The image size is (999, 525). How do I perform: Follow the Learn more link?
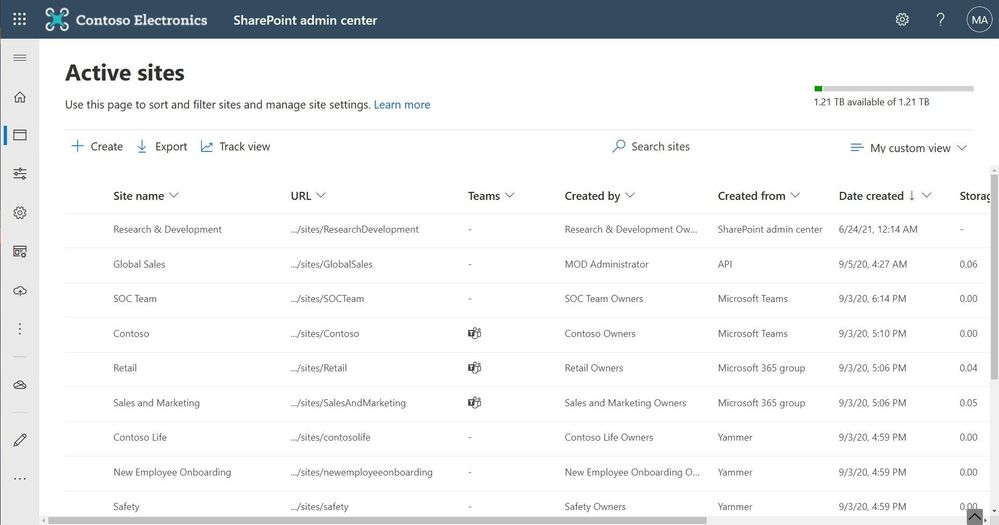pyautogui.click(x=402, y=104)
